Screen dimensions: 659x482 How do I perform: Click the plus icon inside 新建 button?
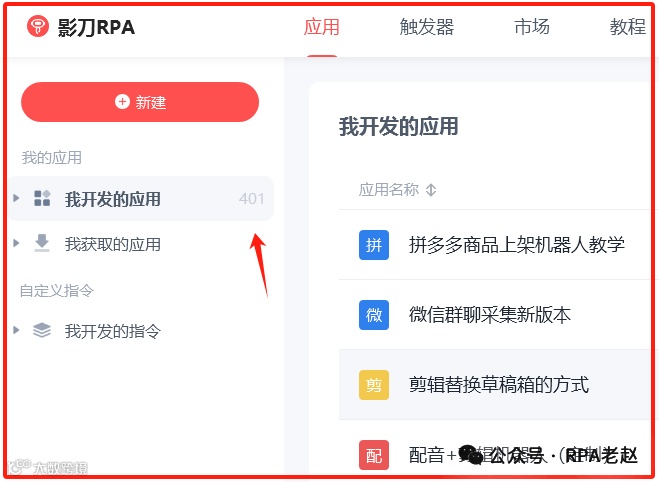122,102
